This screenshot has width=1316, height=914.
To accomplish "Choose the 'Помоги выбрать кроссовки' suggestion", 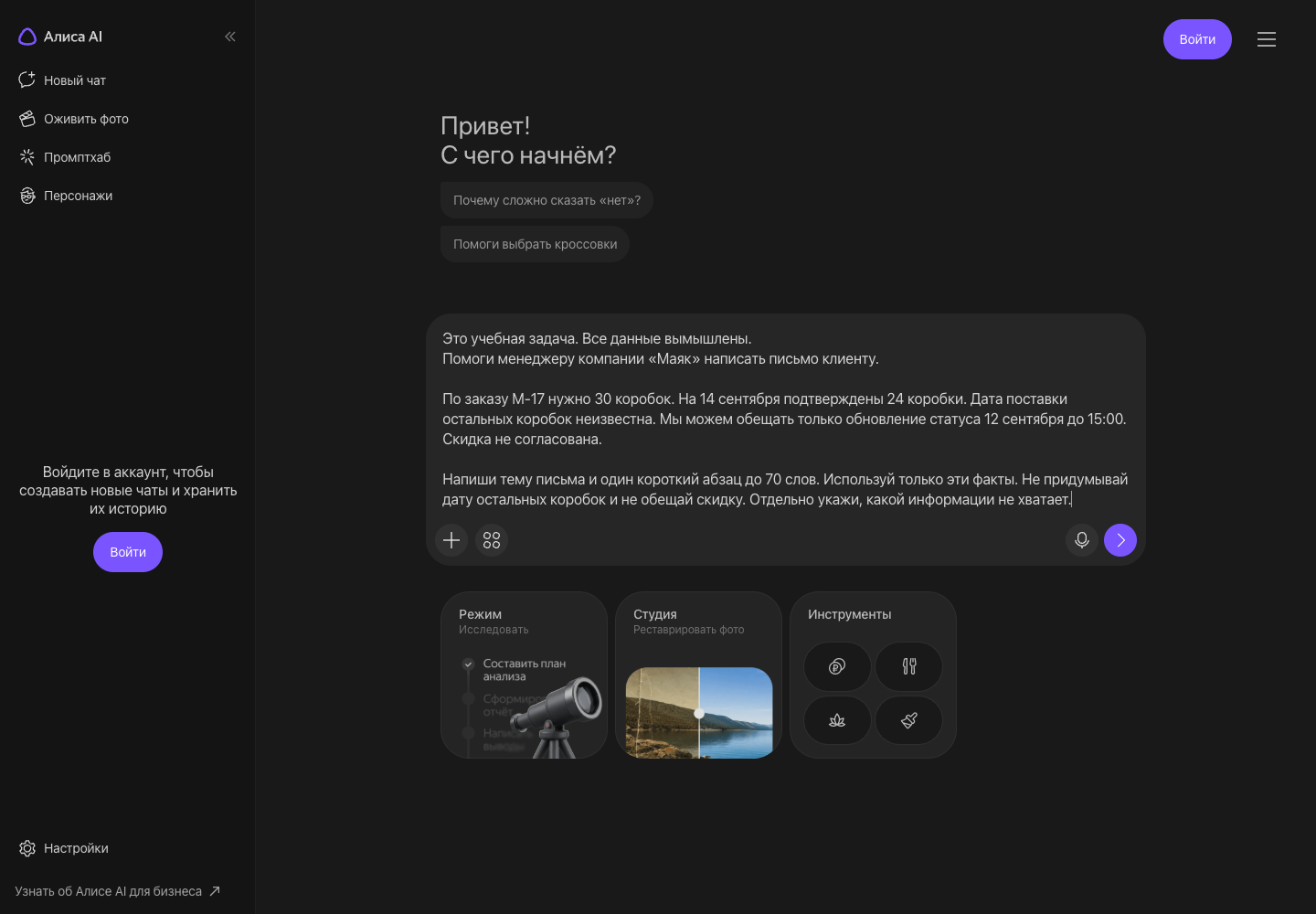I will point(535,244).
